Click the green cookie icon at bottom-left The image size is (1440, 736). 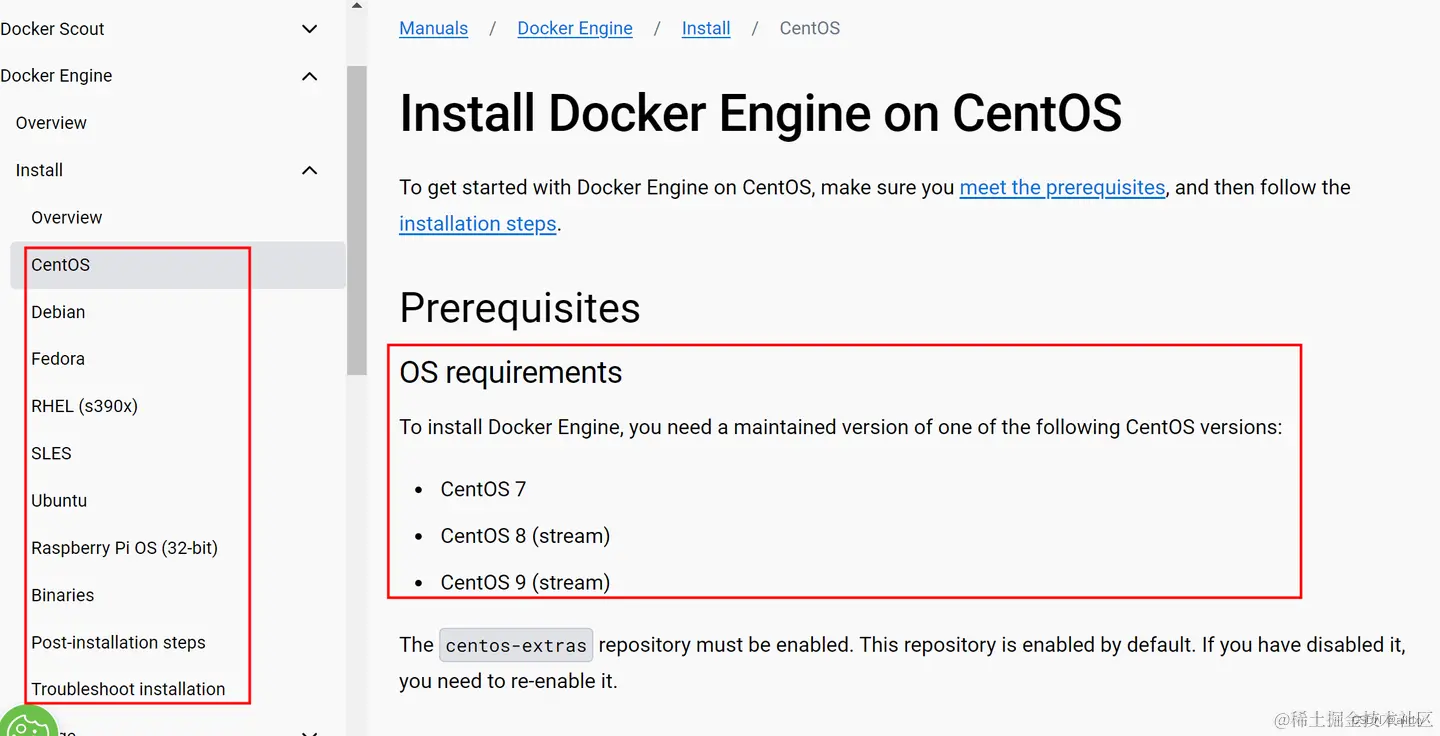click(27, 722)
